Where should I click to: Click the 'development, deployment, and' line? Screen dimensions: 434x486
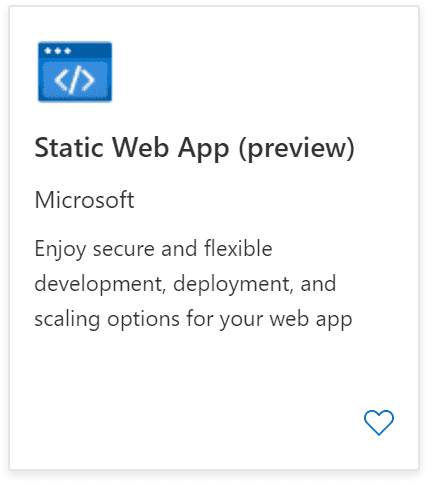point(185,284)
